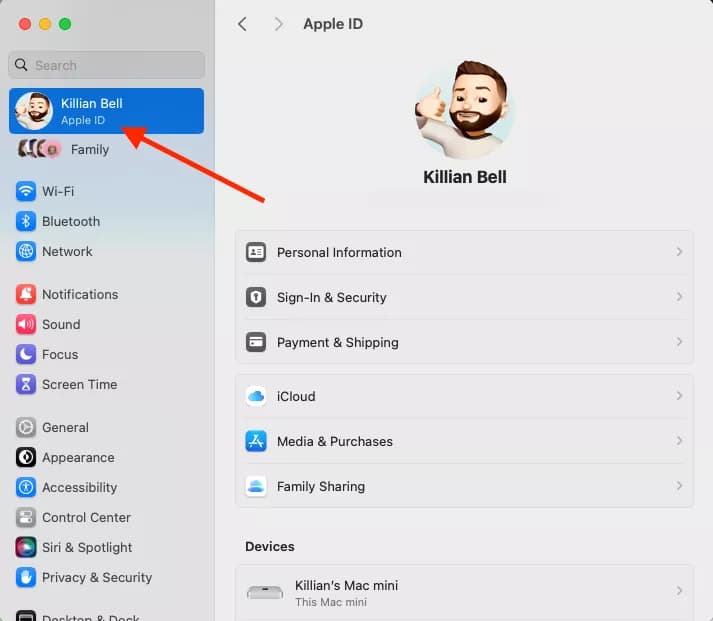
Task: Click the Sign-In & Security shield icon
Action: [x=256, y=297]
